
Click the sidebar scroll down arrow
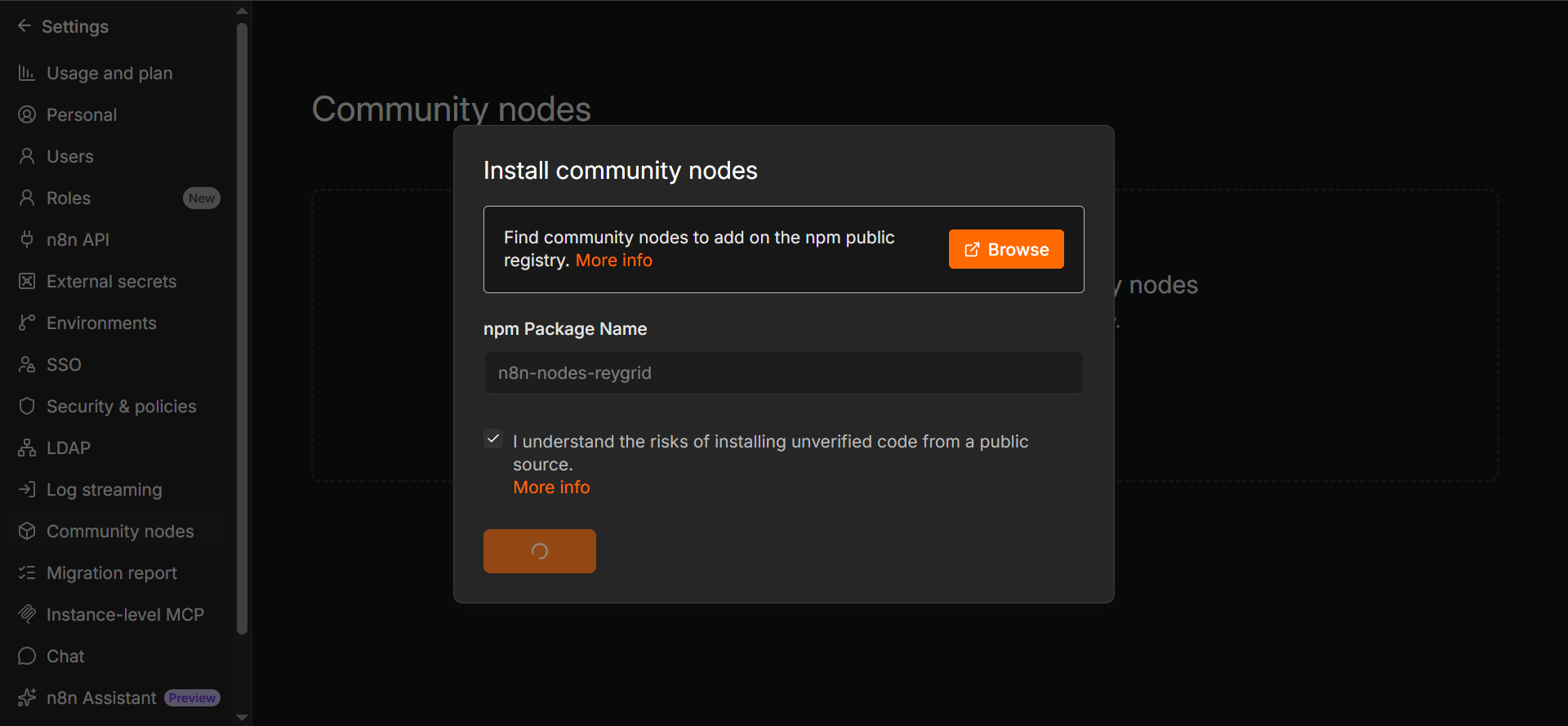pos(242,718)
